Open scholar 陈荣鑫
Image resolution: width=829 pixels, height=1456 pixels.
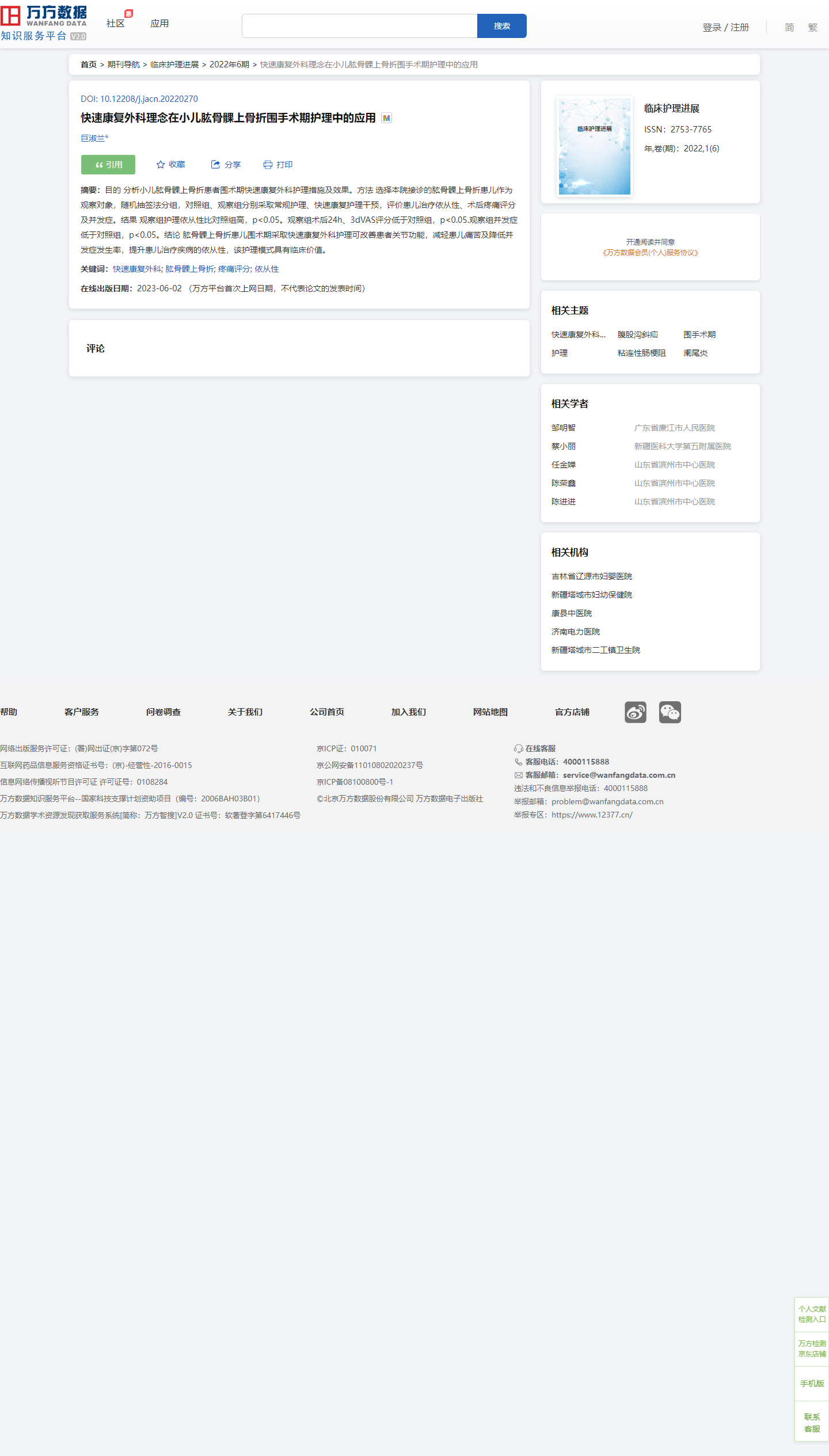[x=564, y=483]
